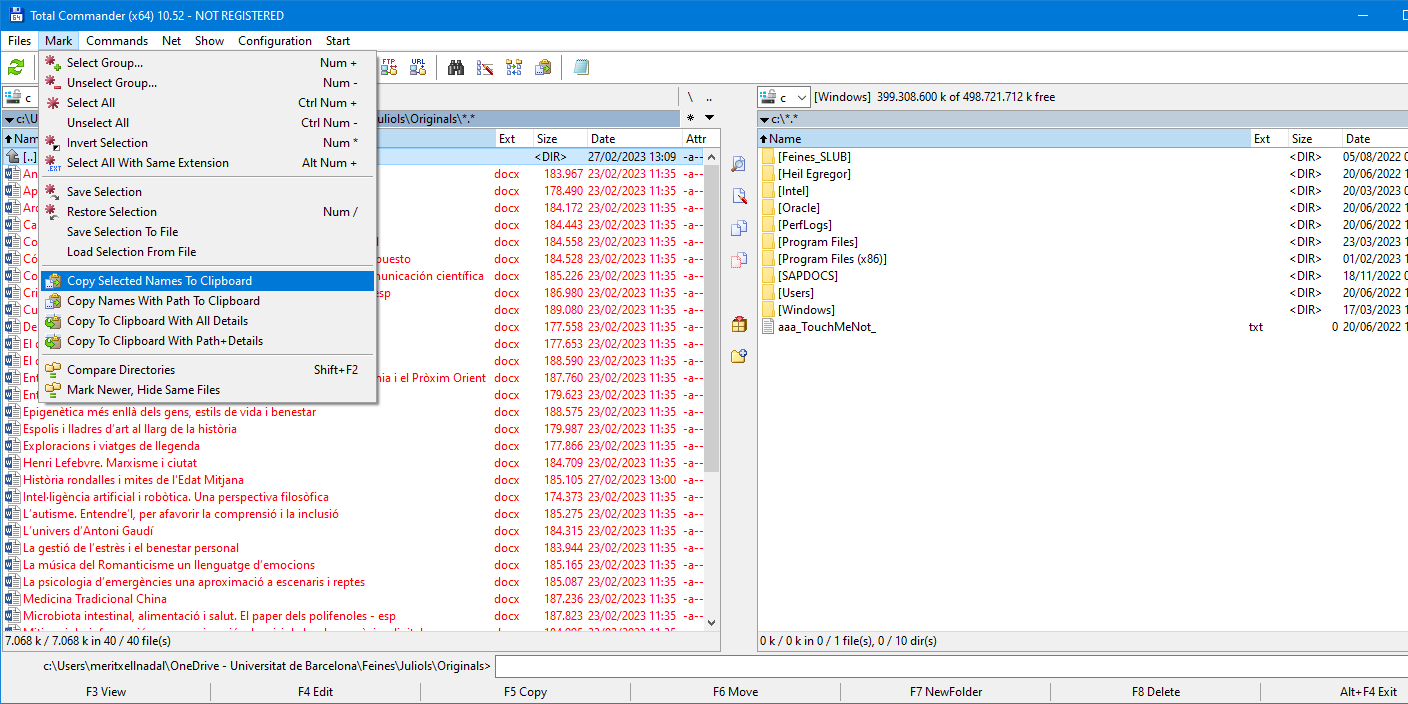1408x704 pixels.
Task: Choose Copy Selected Names To Clipboard
Action: pyautogui.click(x=159, y=281)
